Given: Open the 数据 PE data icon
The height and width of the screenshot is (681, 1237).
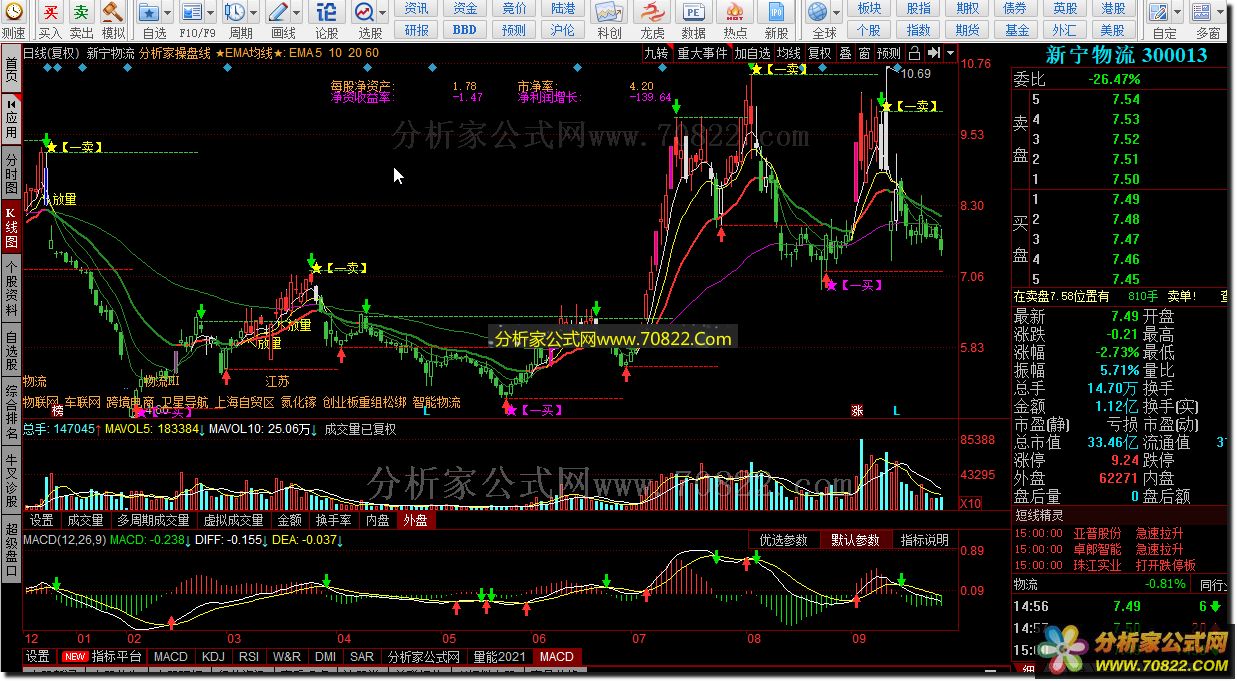Looking at the screenshot, I should [x=693, y=13].
